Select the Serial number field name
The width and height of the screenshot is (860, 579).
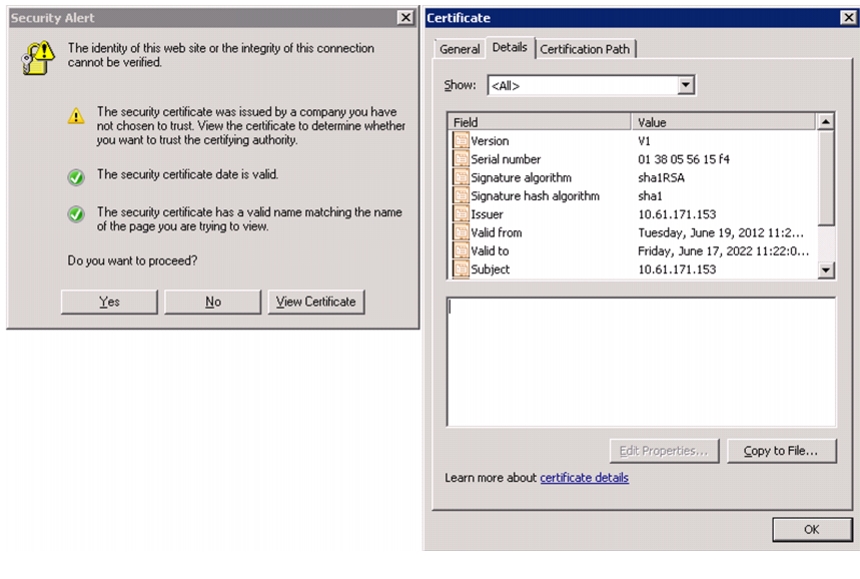506,159
